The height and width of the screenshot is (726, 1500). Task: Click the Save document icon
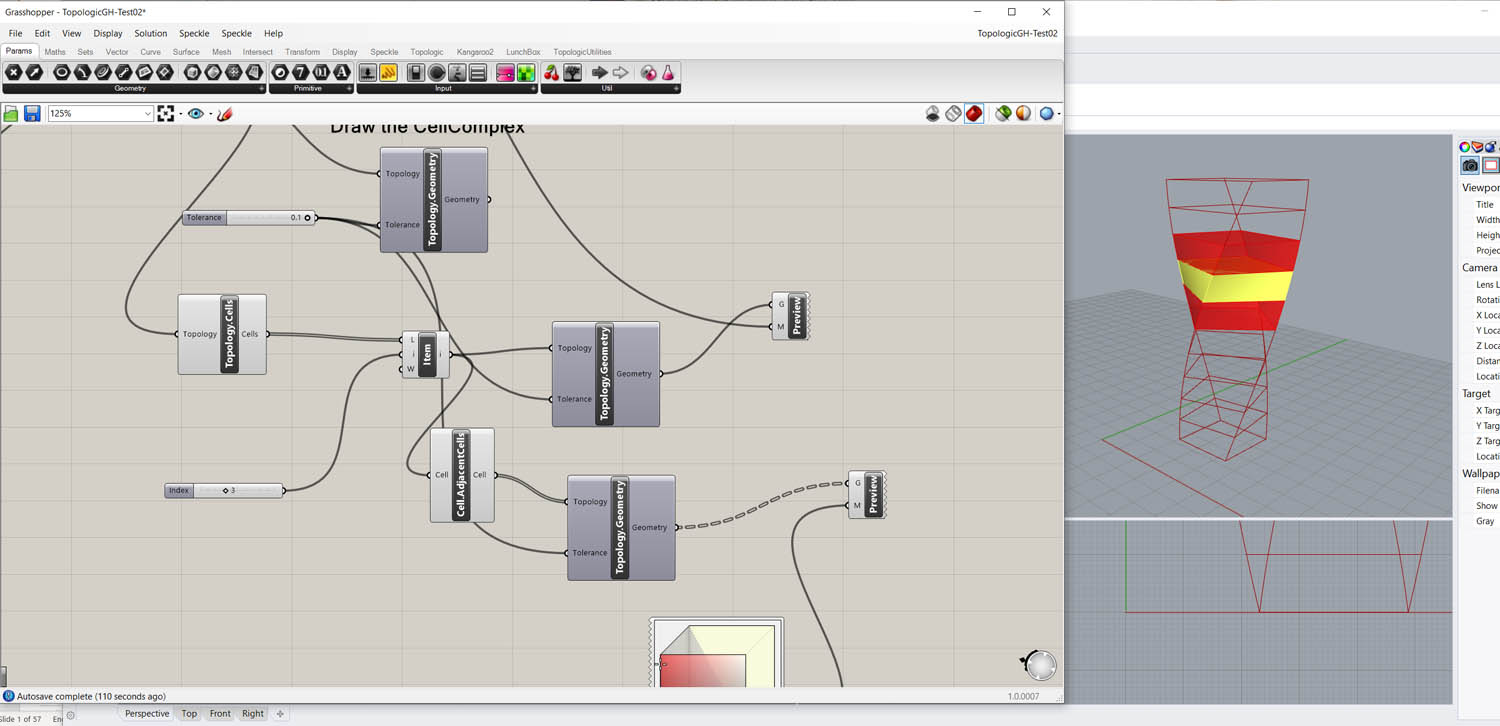click(x=32, y=114)
